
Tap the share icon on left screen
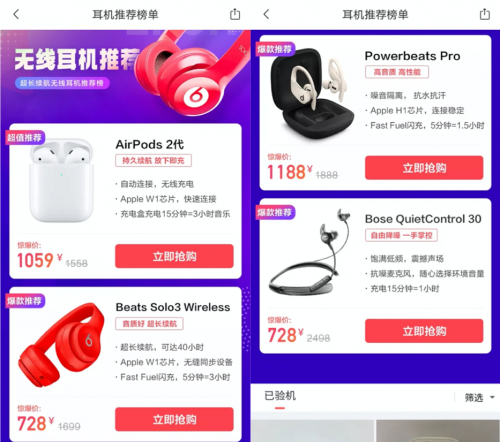[235, 14]
